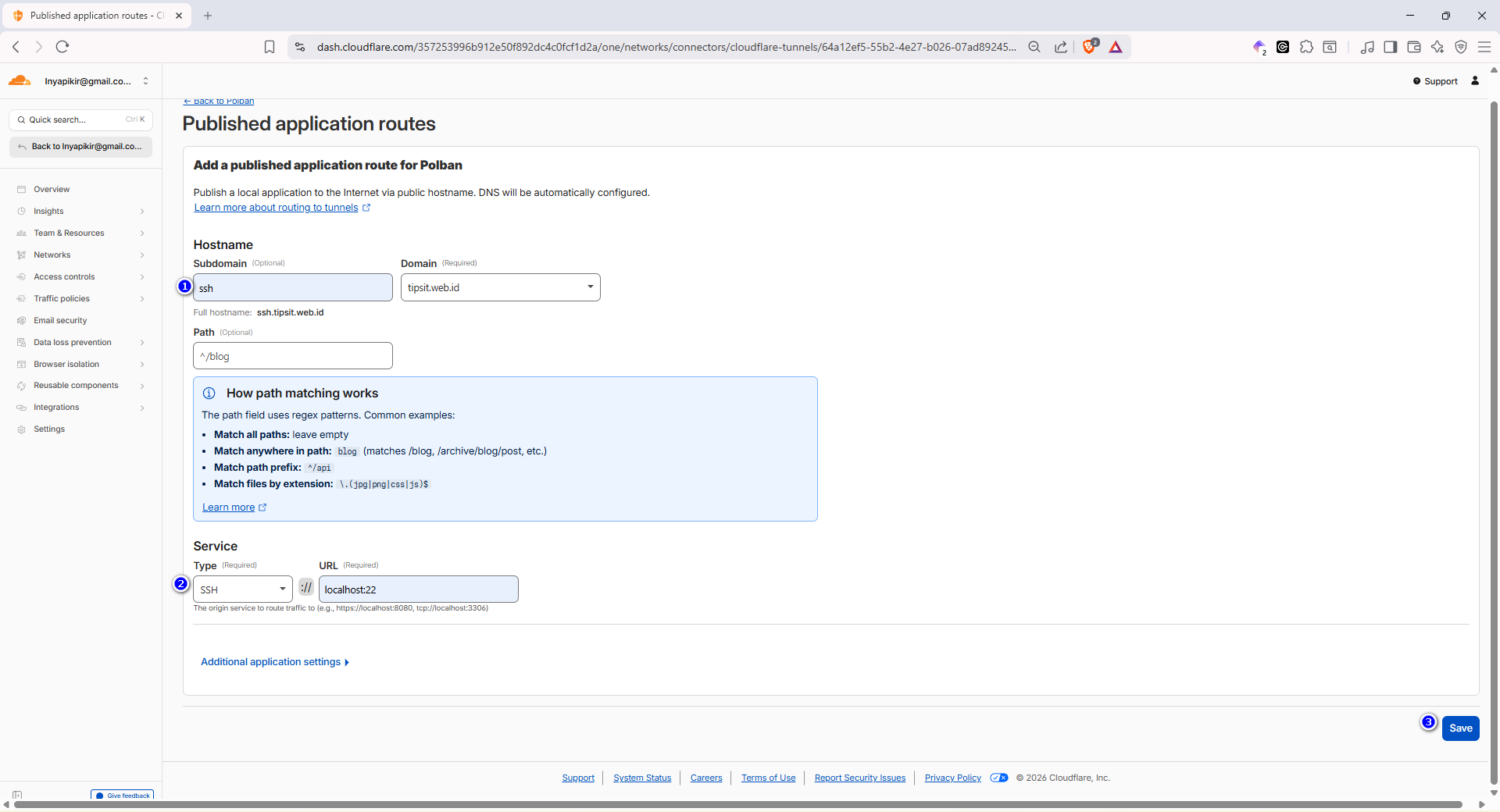Open Data loss prevention in the sidebar
The height and width of the screenshot is (812, 1500).
point(73,343)
